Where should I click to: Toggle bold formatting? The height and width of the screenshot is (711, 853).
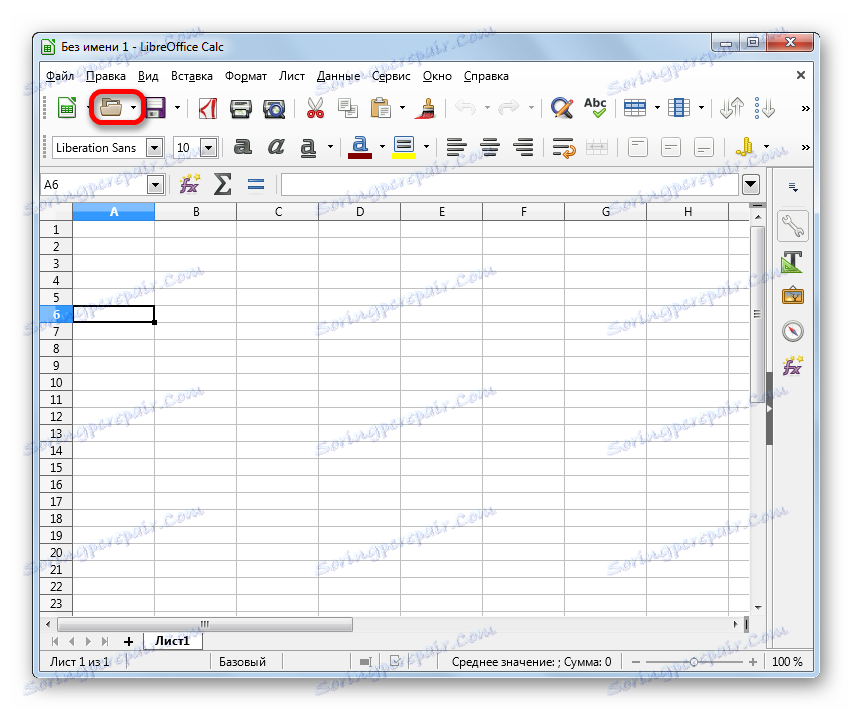tap(243, 147)
